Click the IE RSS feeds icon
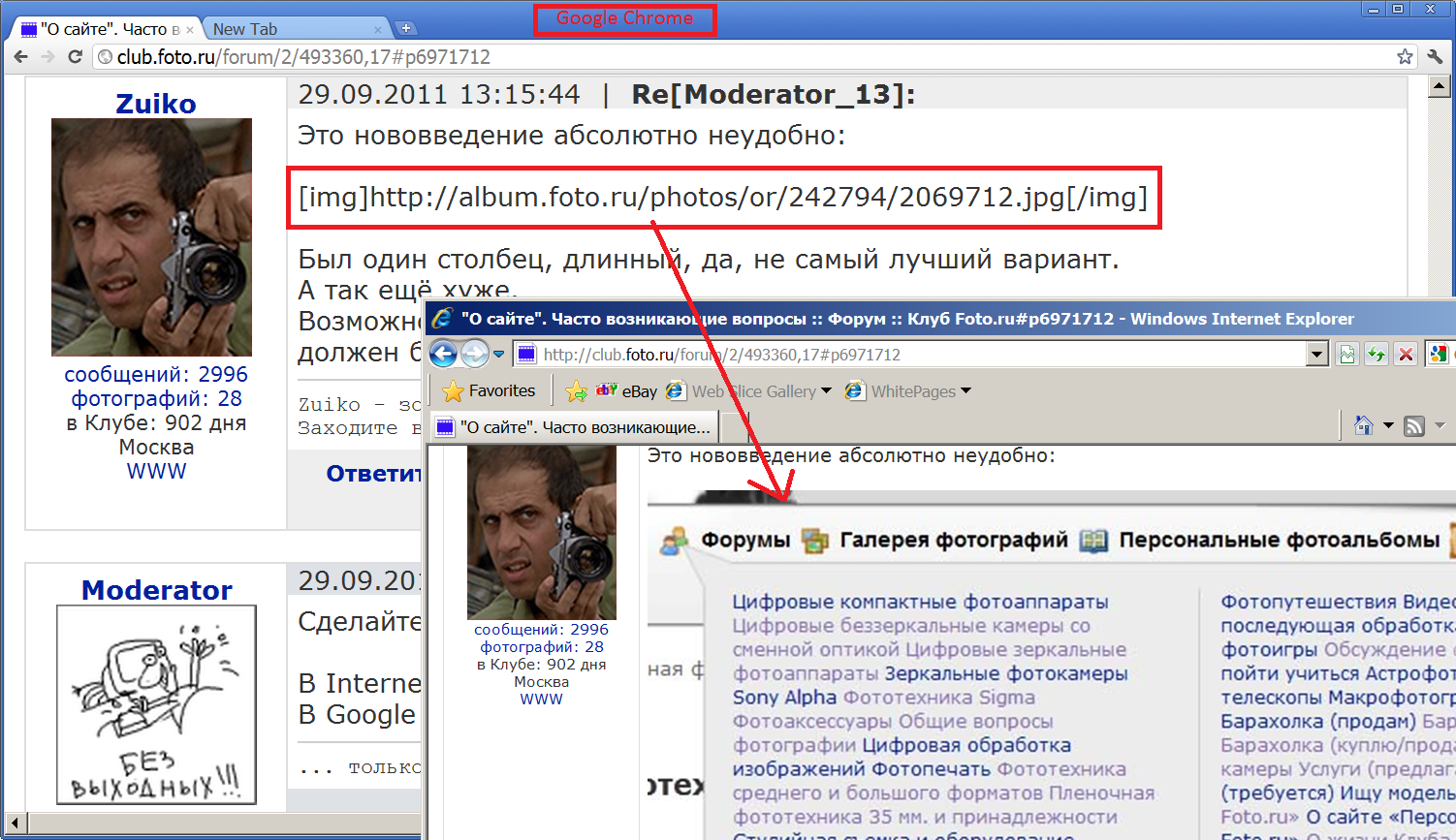The height and width of the screenshot is (840, 1456). 1414,425
